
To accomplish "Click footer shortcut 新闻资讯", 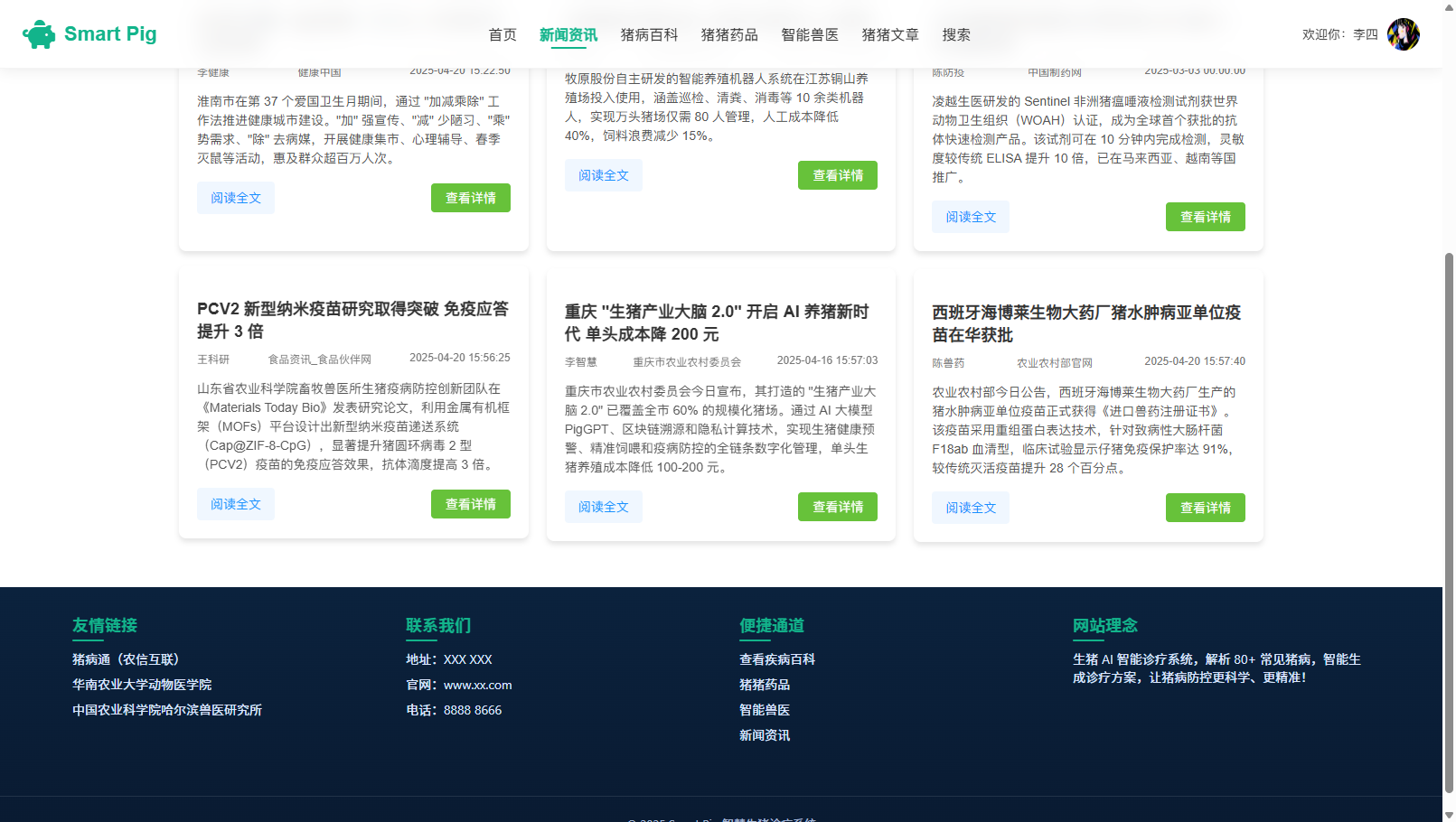I will 765,735.
